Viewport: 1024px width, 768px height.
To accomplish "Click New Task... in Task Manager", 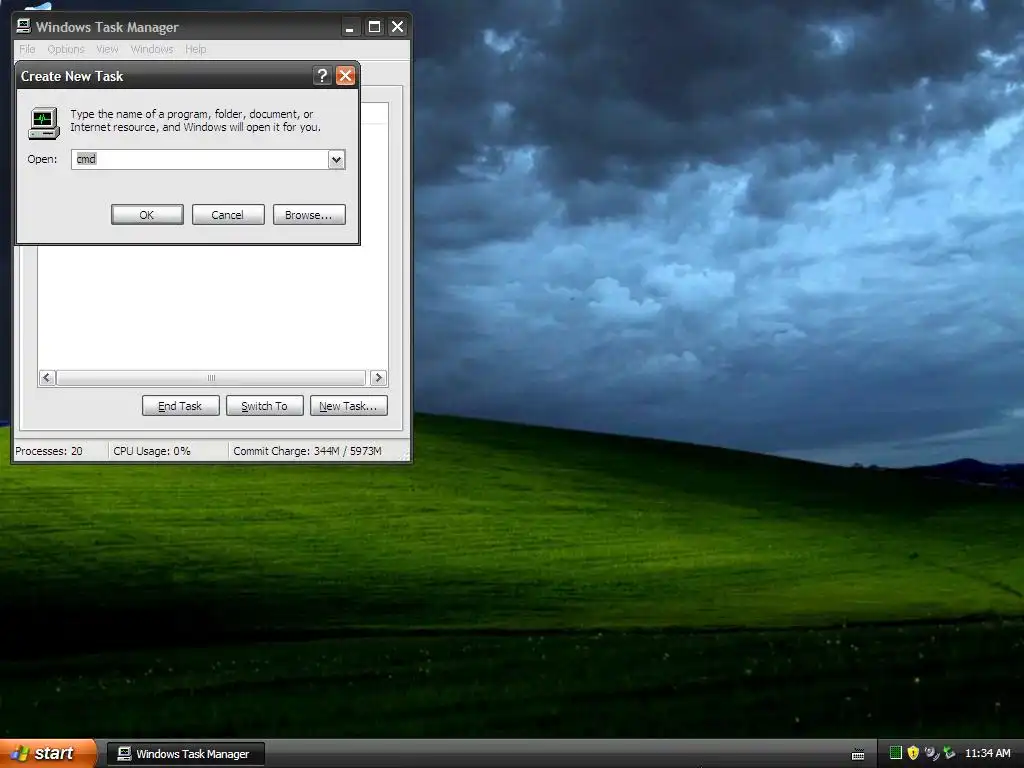I will 349,406.
